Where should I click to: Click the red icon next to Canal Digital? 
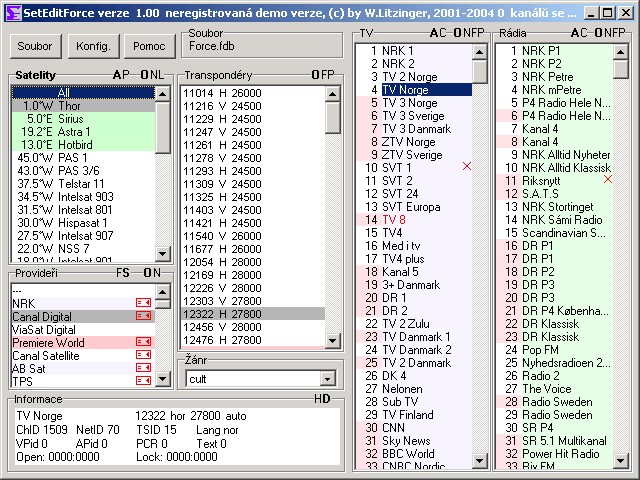click(143, 316)
